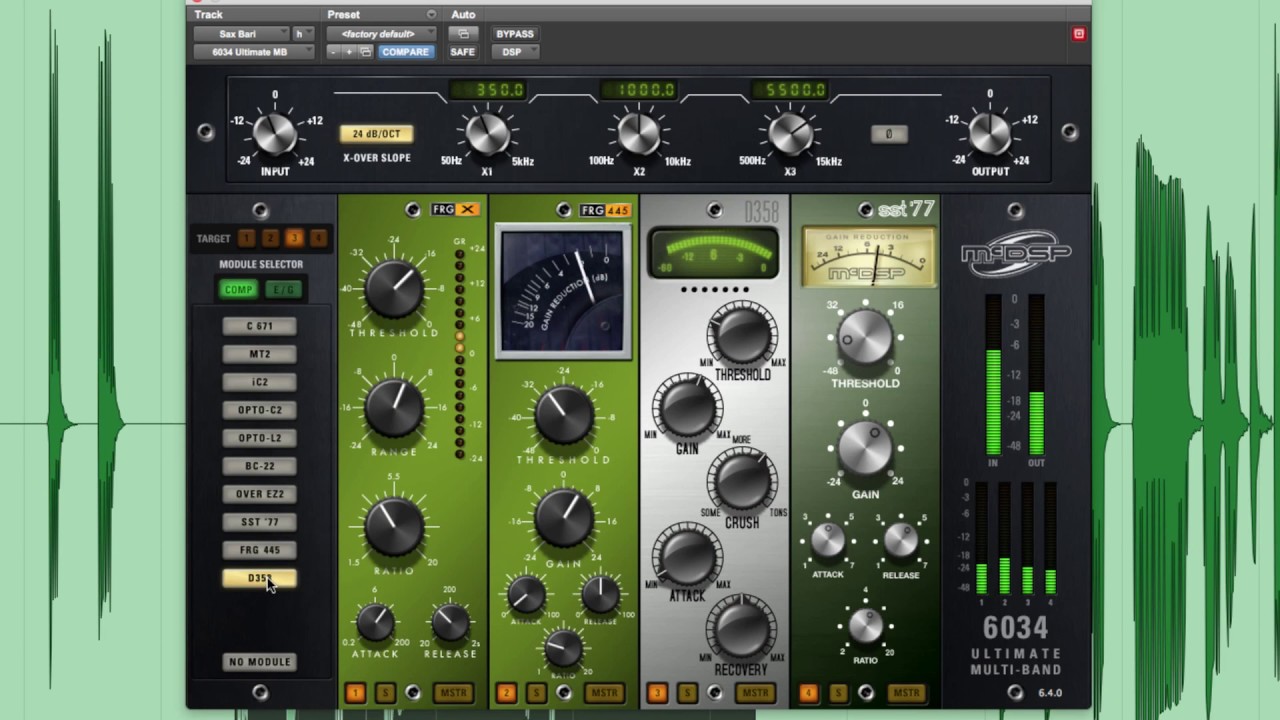
Task: Click the FRG 445 module GAIN knob
Action: (564, 519)
